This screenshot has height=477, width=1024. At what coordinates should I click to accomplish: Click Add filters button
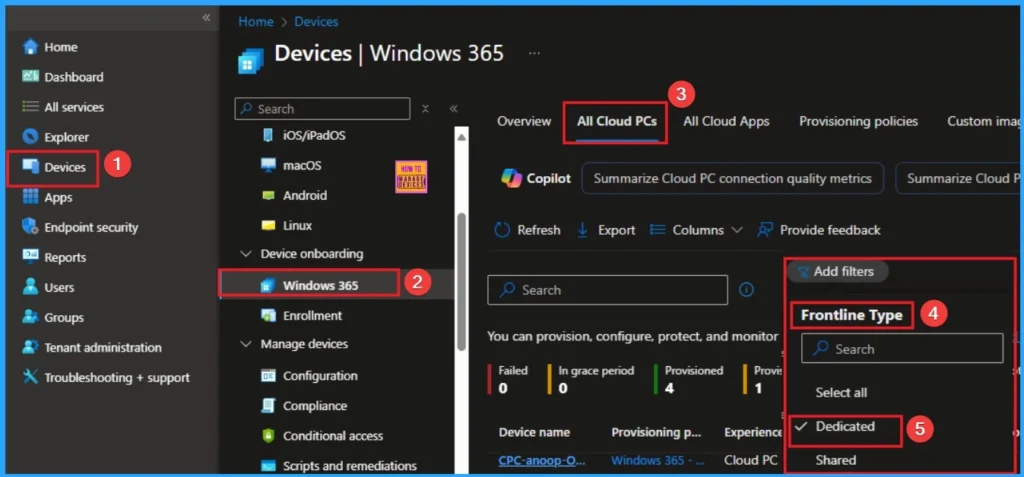coord(837,271)
